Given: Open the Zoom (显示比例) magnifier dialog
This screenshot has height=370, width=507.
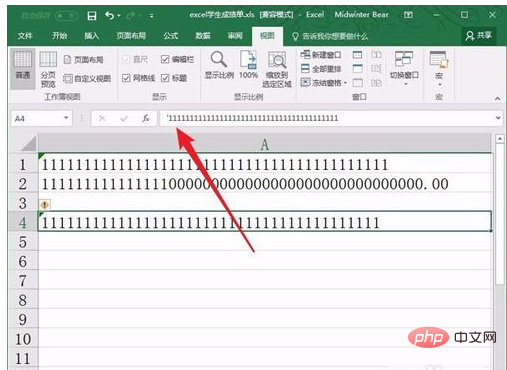Looking at the screenshot, I should [219, 65].
